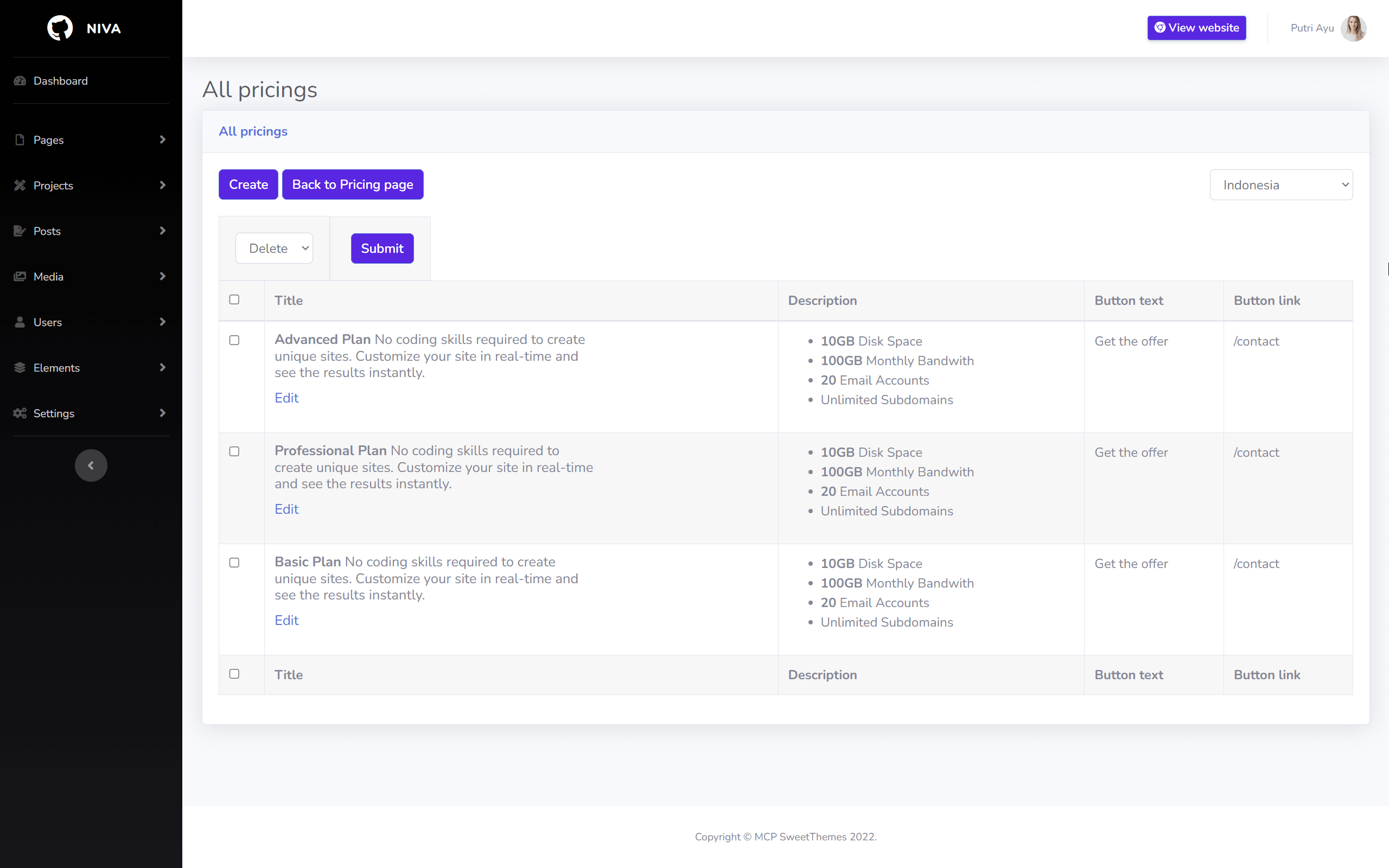Click the user avatar thumbnail
The image size is (1389, 868).
tap(1353, 28)
